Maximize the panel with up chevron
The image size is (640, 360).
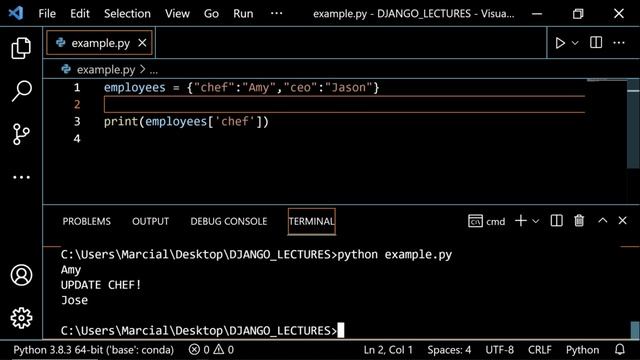pos(602,220)
